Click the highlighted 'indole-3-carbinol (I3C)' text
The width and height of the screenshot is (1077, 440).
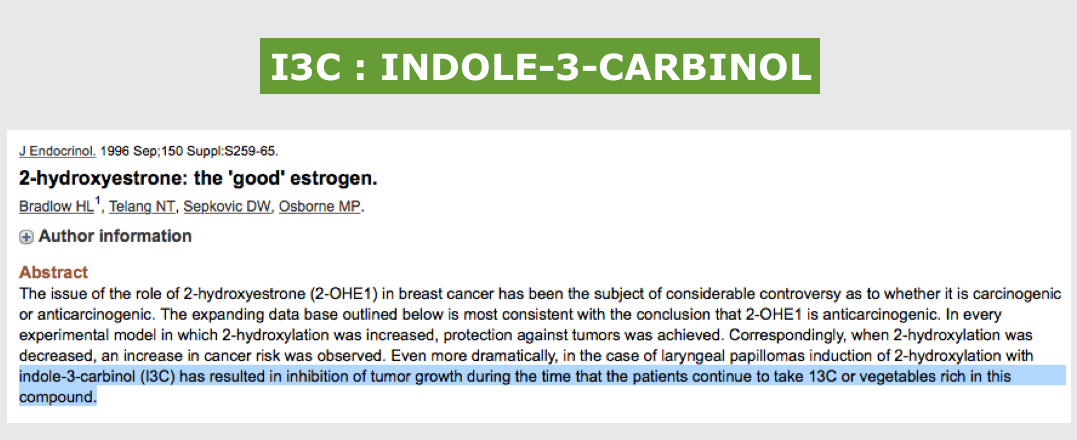98,376
